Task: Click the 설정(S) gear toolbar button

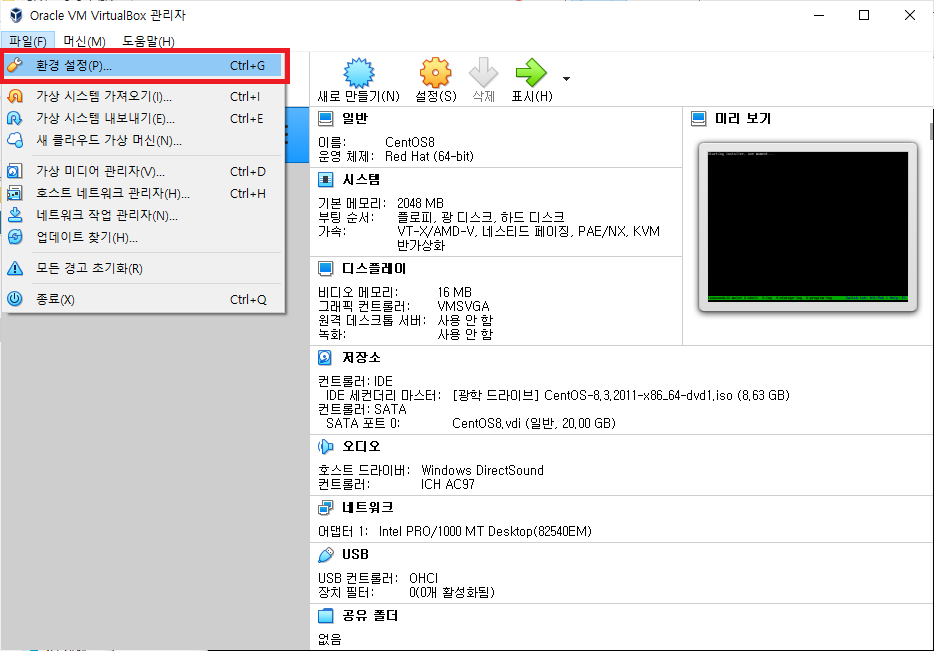Action: [x=435, y=80]
